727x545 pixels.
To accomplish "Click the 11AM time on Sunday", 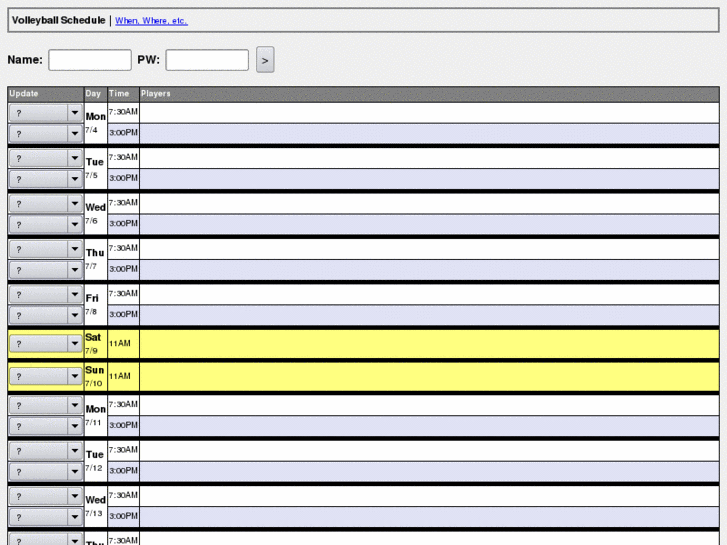I will pos(123,376).
